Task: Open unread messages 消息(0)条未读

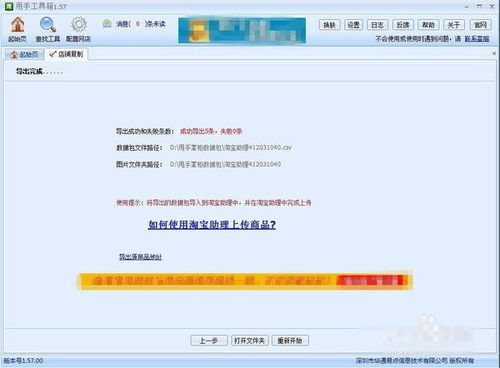Action: pos(140,24)
